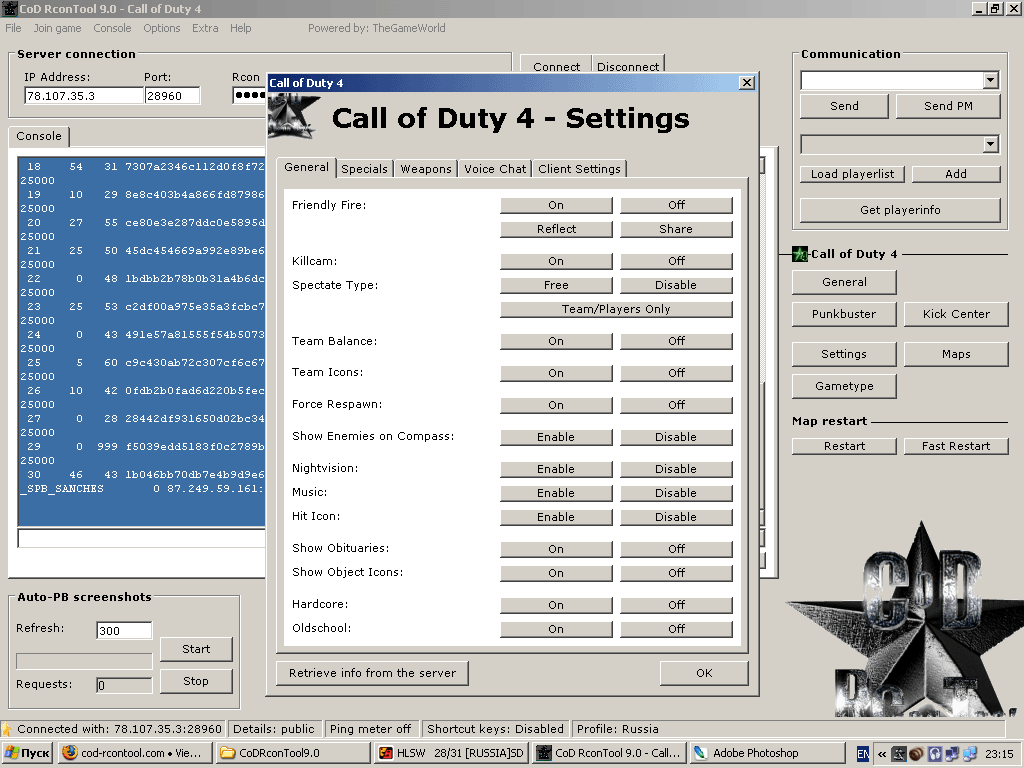Viewport: 1024px width, 768px height.
Task: Turn Friendly Fire On
Action: [x=556, y=205]
